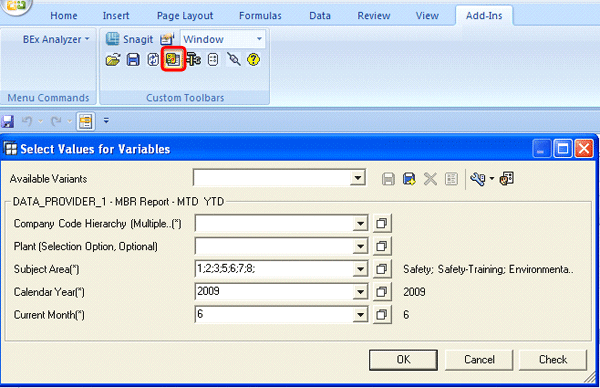Click the Open folder icon in Custom Toolbars
This screenshot has height=388, width=600.
click(x=113, y=60)
